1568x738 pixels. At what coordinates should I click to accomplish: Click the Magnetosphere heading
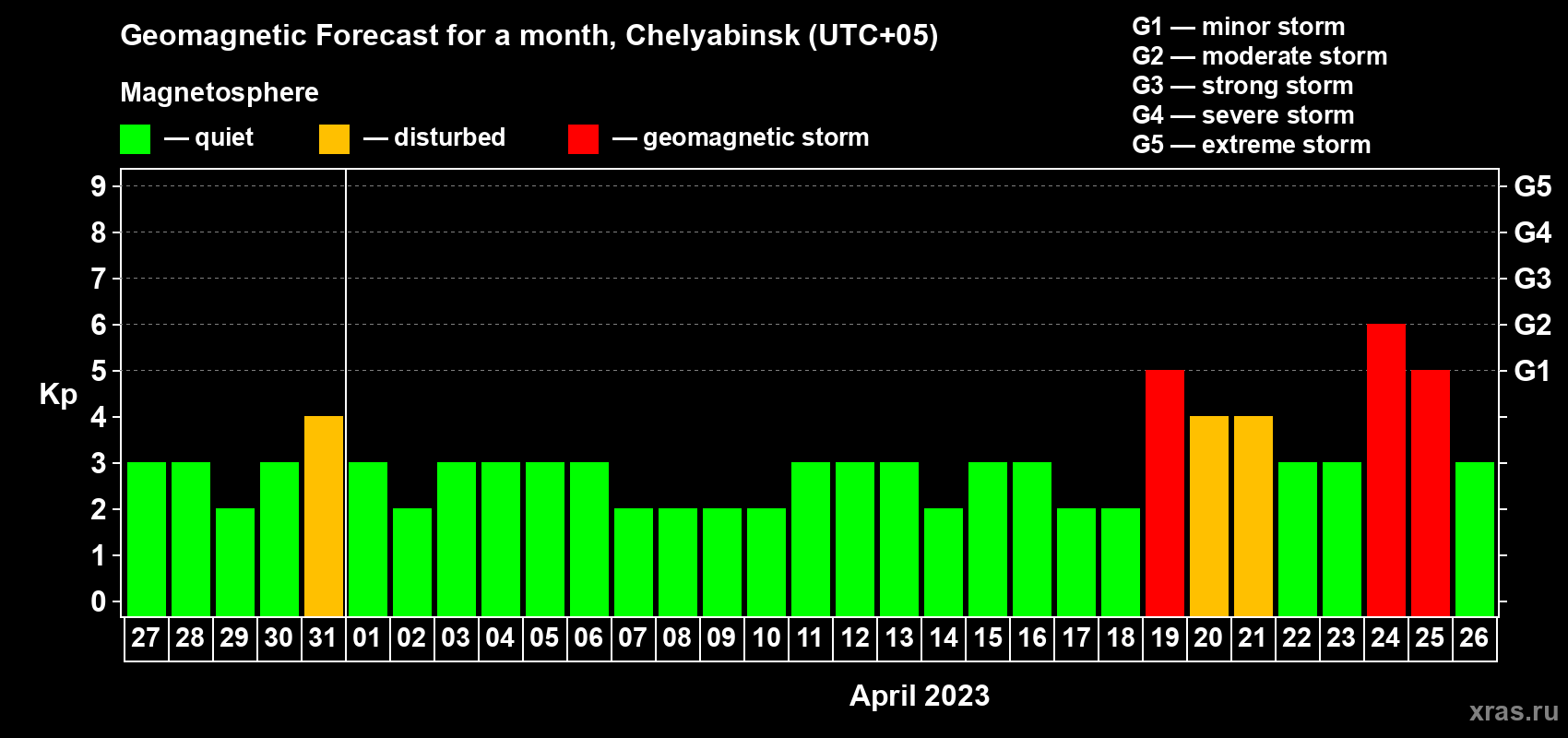(220, 92)
